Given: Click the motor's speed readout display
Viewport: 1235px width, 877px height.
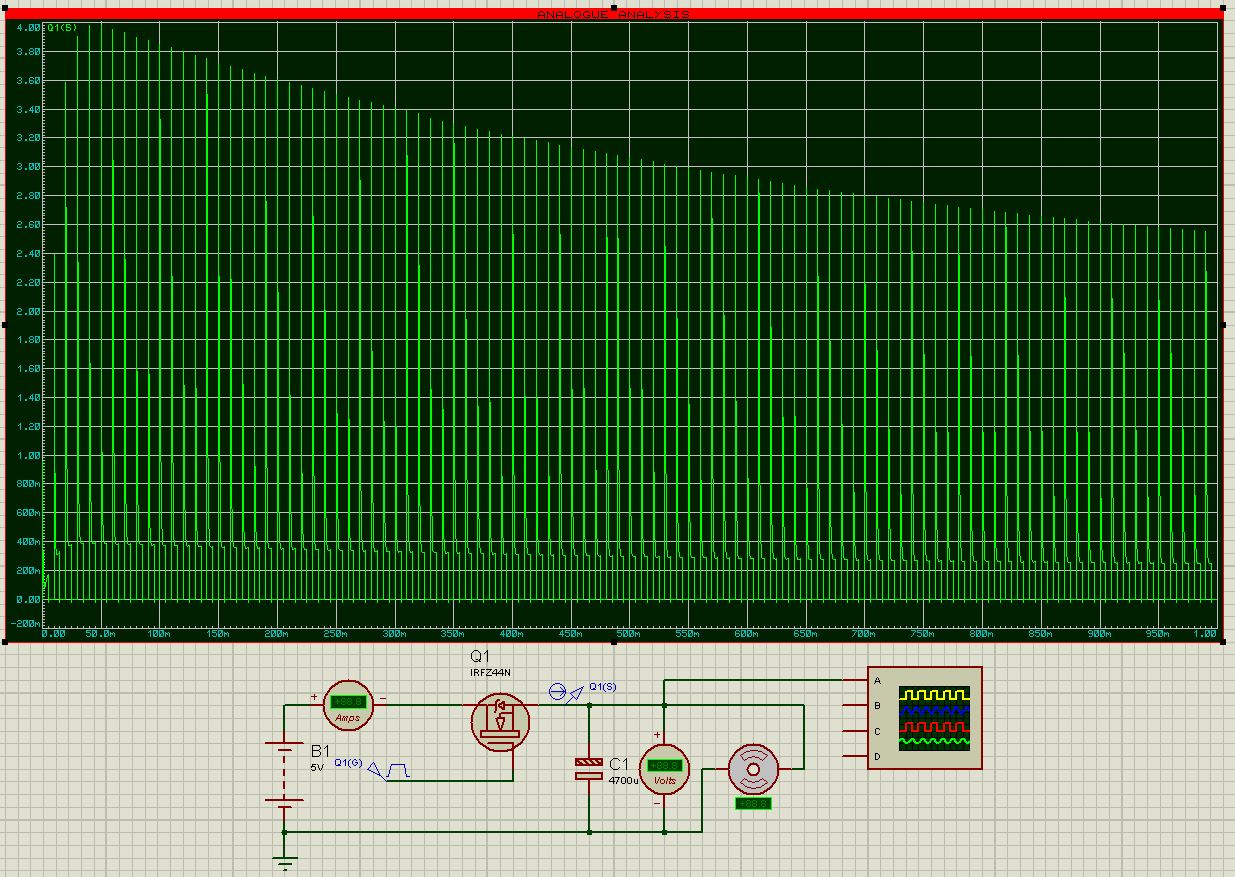Looking at the screenshot, I should (x=752, y=803).
